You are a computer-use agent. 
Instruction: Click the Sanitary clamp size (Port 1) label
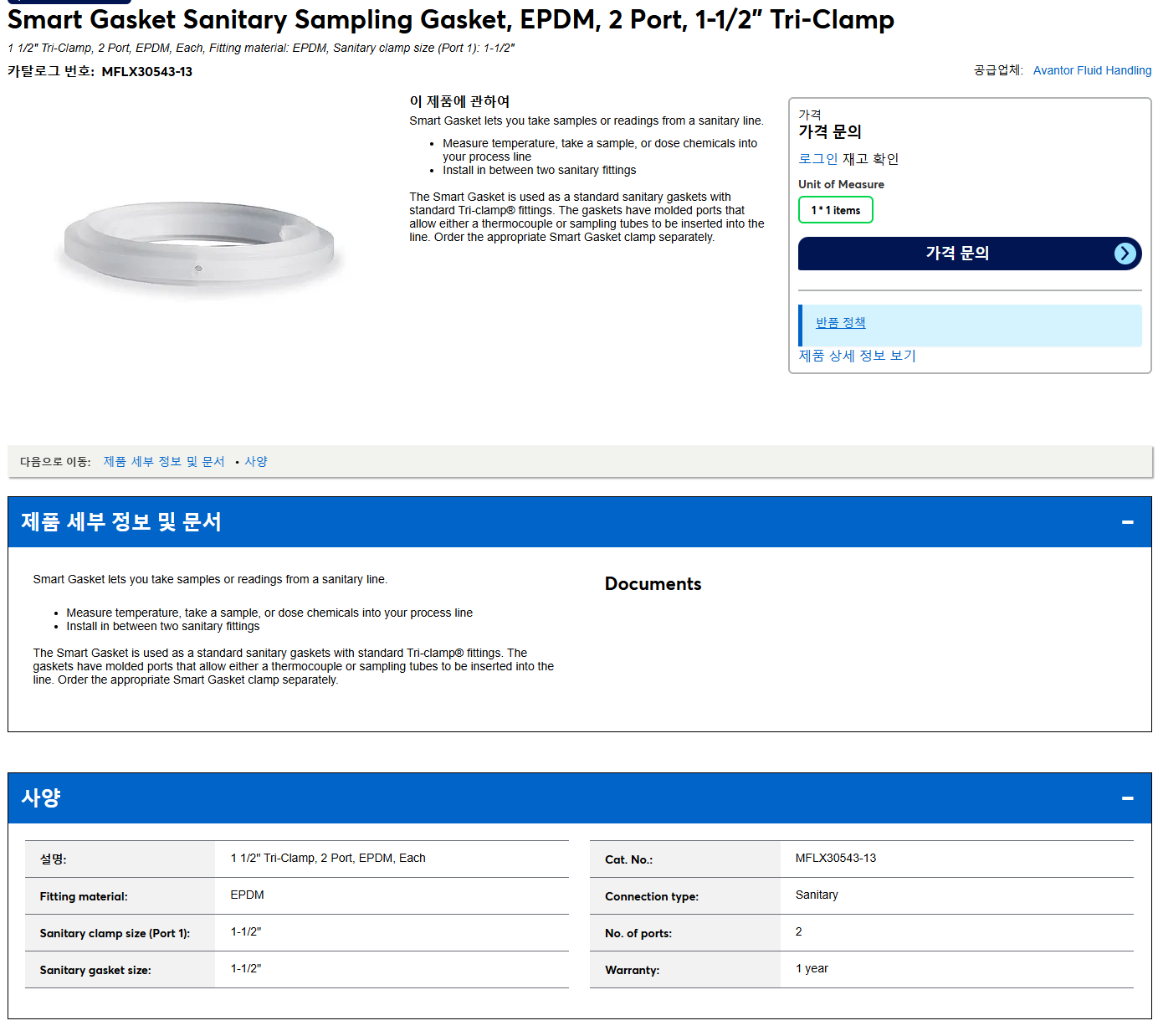point(115,933)
